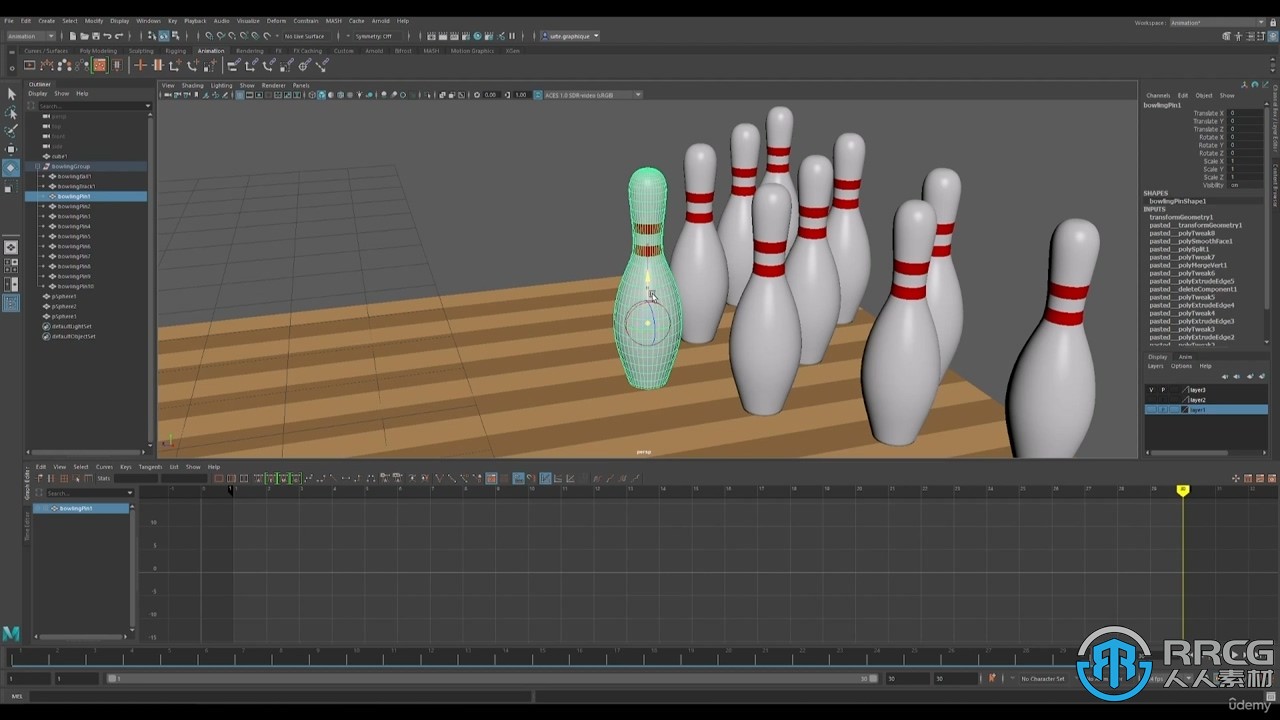Select the arrow Select tool in the toolbox

11,94
